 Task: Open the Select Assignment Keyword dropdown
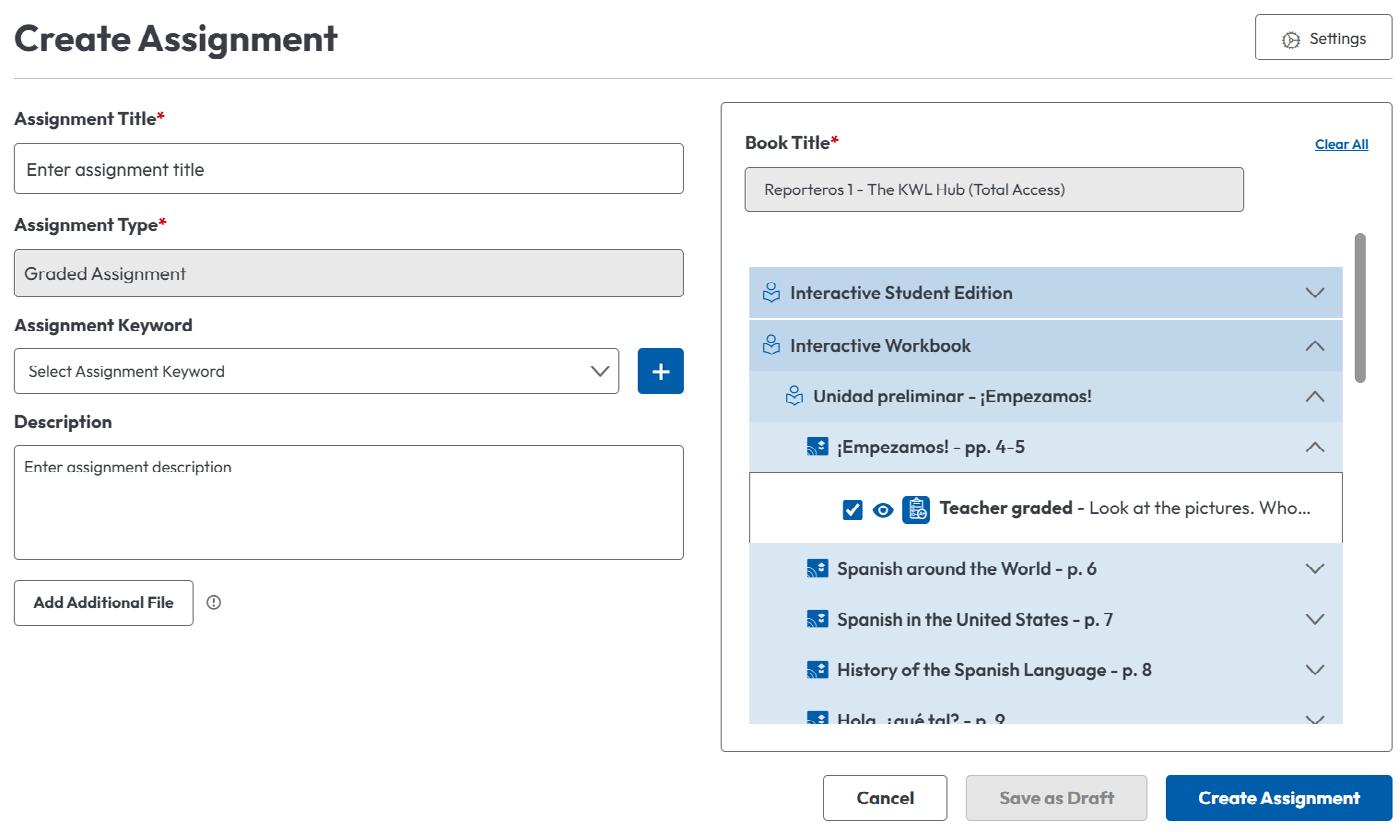[x=316, y=371]
